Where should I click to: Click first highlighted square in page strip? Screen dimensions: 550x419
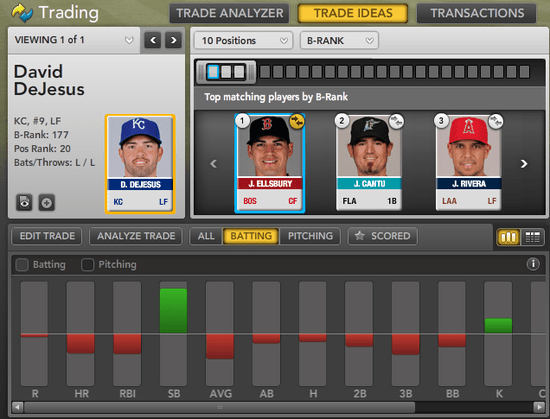point(213,72)
